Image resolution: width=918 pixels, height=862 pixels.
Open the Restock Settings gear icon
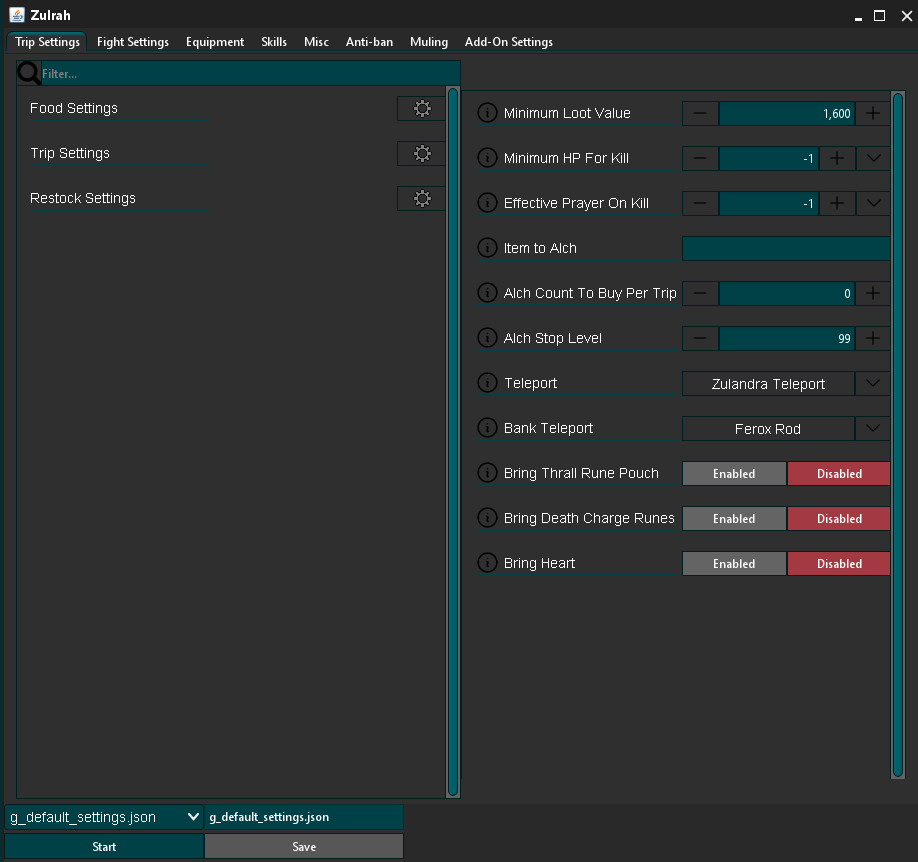click(x=422, y=199)
